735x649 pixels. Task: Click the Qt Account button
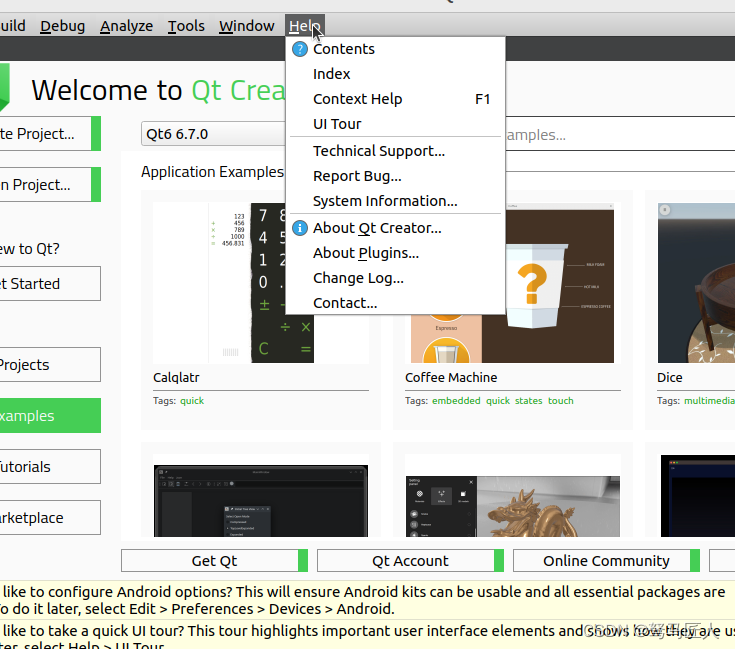[x=410, y=560]
